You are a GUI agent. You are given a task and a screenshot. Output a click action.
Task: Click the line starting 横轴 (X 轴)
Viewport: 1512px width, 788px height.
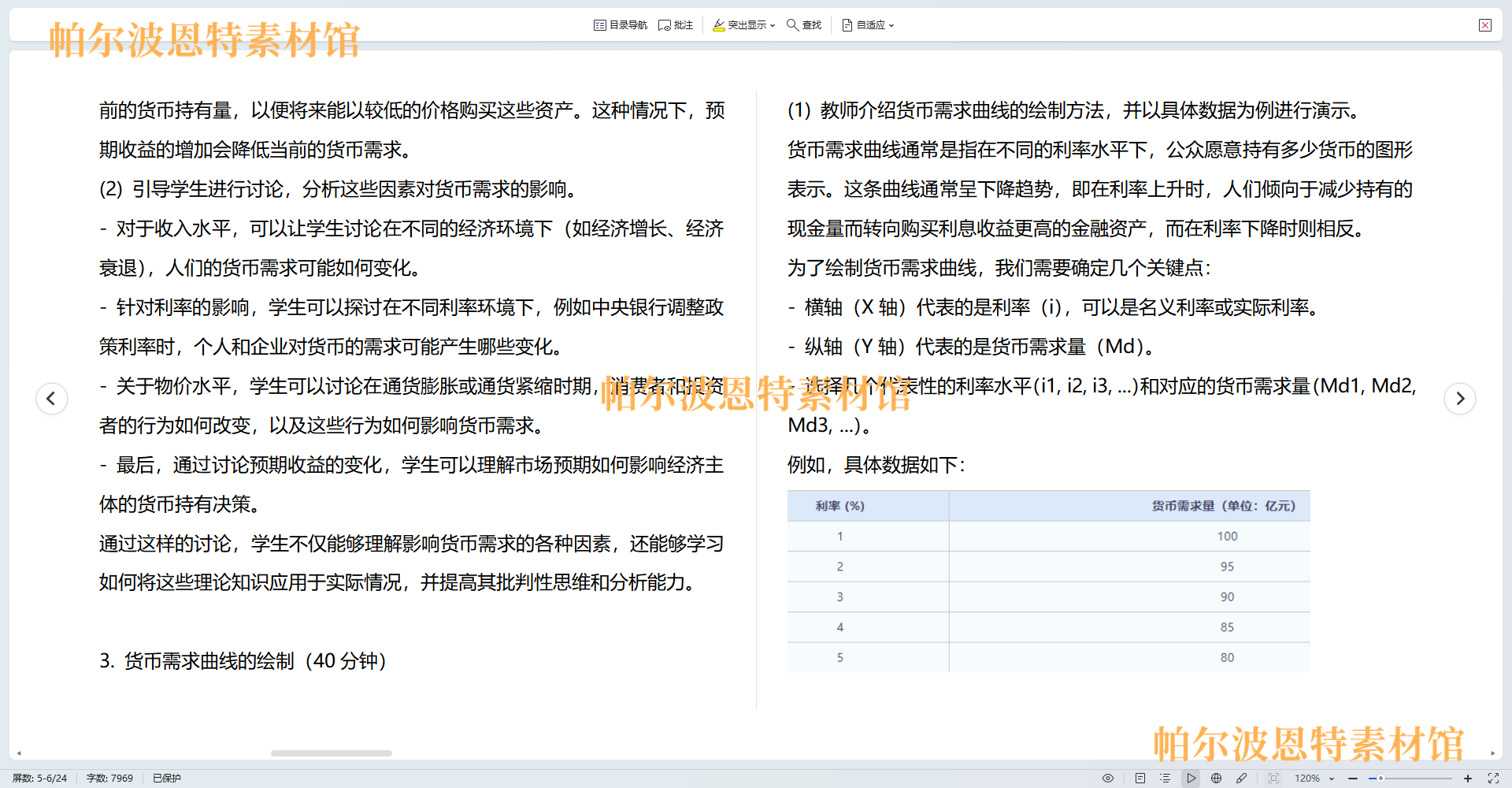click(x=1054, y=307)
